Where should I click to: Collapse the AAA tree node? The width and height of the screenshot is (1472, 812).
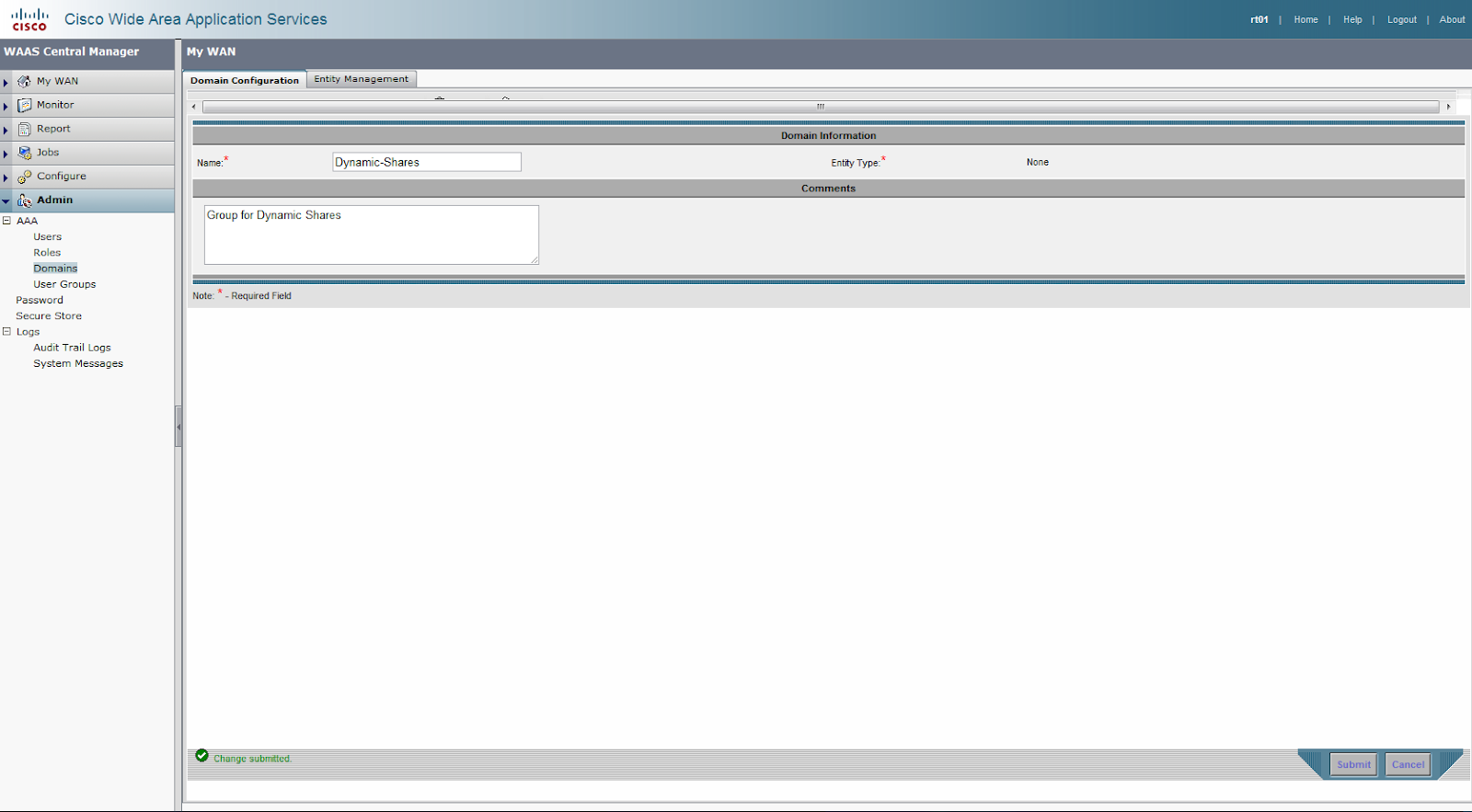(x=6, y=221)
